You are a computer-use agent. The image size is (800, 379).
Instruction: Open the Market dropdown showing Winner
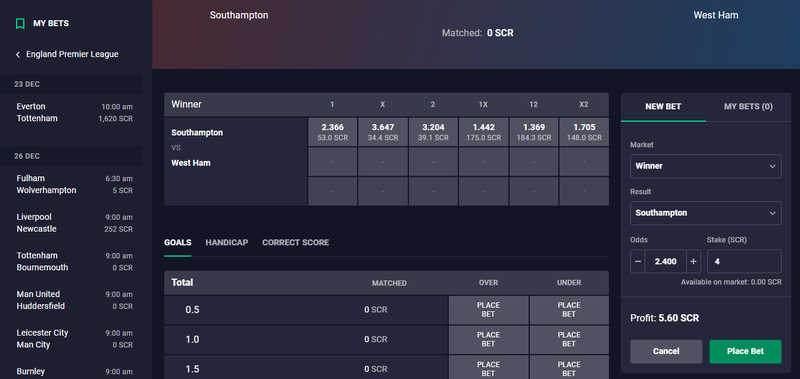706,166
